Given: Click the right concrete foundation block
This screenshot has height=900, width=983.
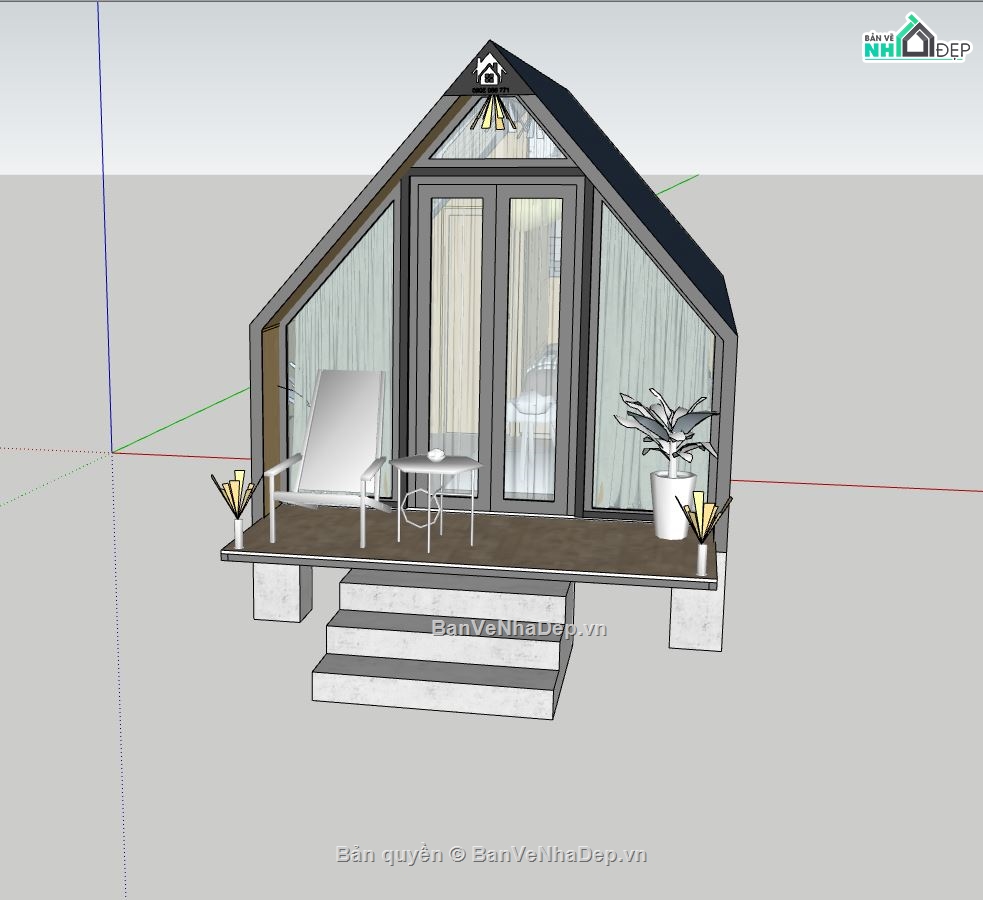Looking at the screenshot, I should 695,616.
